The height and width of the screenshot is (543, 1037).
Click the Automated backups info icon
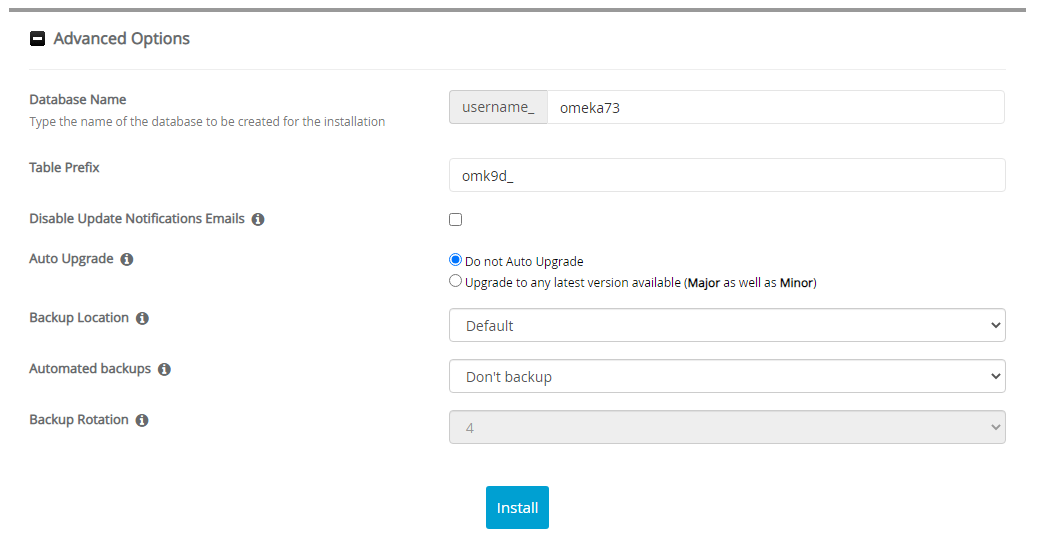tap(164, 369)
